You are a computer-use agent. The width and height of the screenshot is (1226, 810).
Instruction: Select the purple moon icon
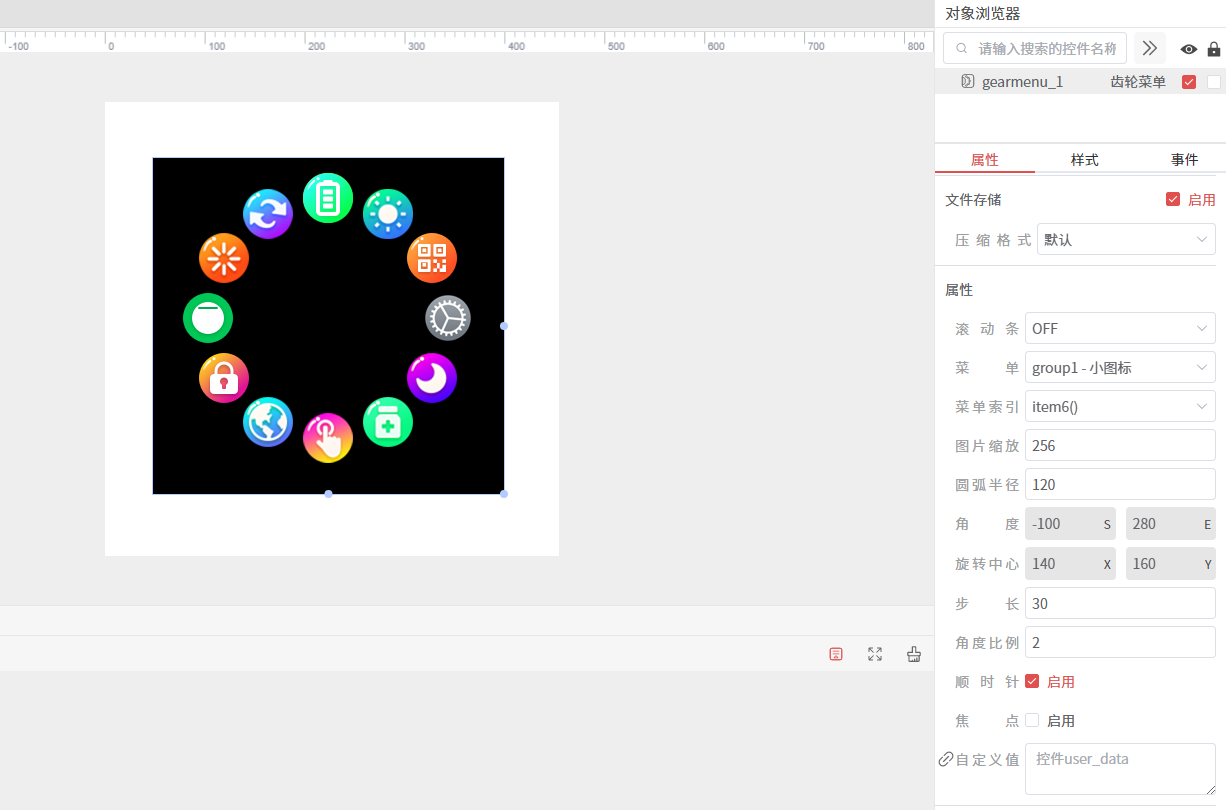point(432,378)
